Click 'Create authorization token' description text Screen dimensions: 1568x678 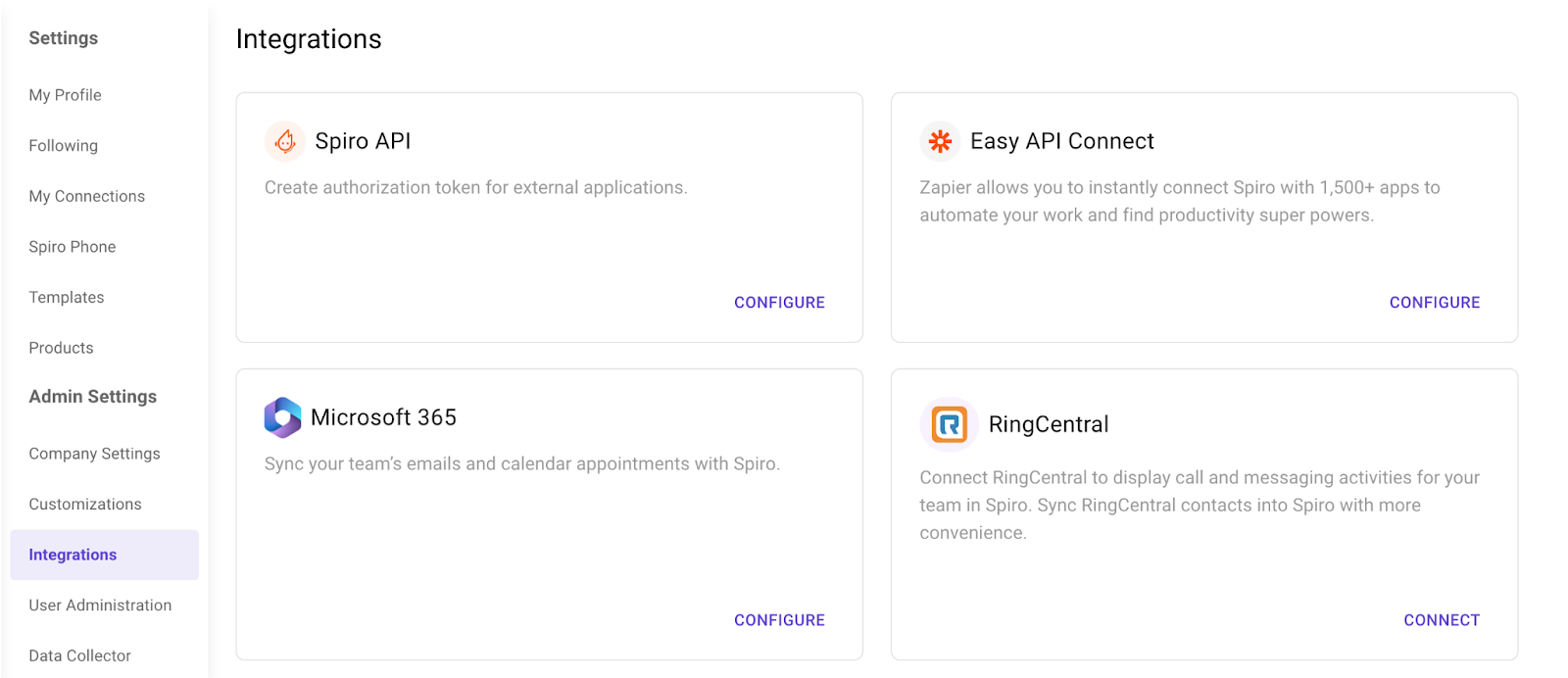[x=476, y=187]
